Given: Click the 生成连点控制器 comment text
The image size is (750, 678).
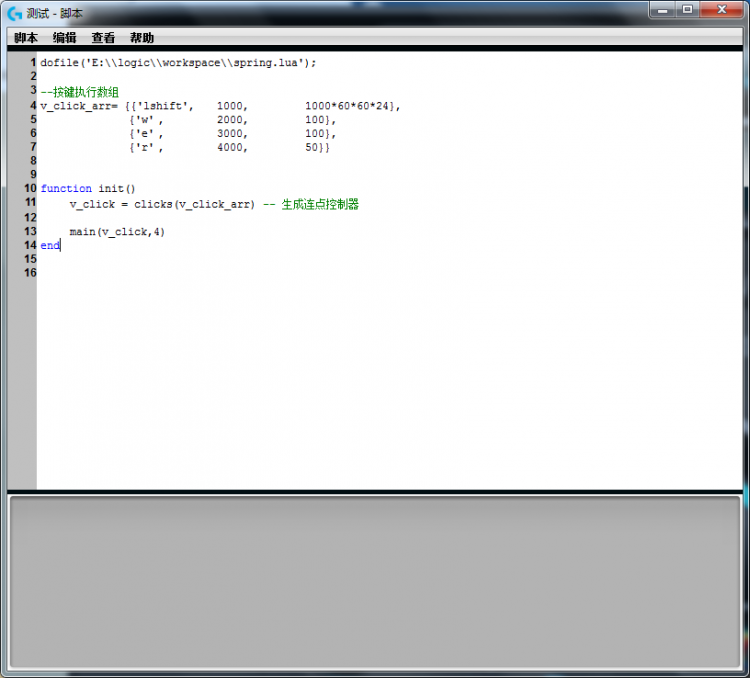Looking at the screenshot, I should click(x=319, y=204).
